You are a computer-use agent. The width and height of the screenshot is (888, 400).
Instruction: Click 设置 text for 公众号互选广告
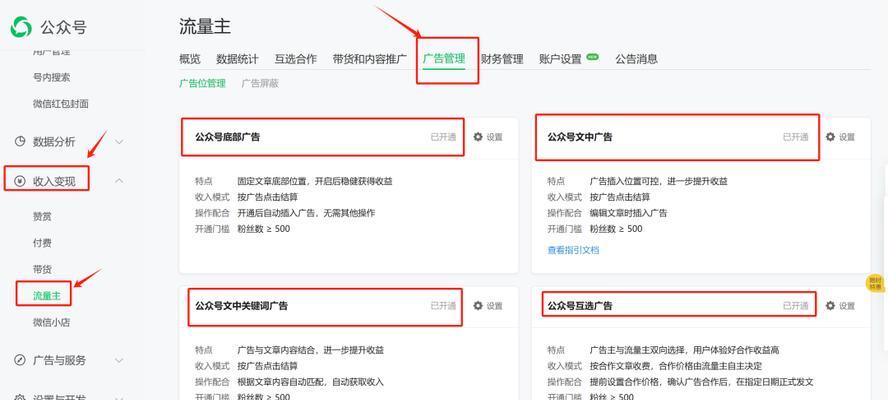[x=847, y=306]
